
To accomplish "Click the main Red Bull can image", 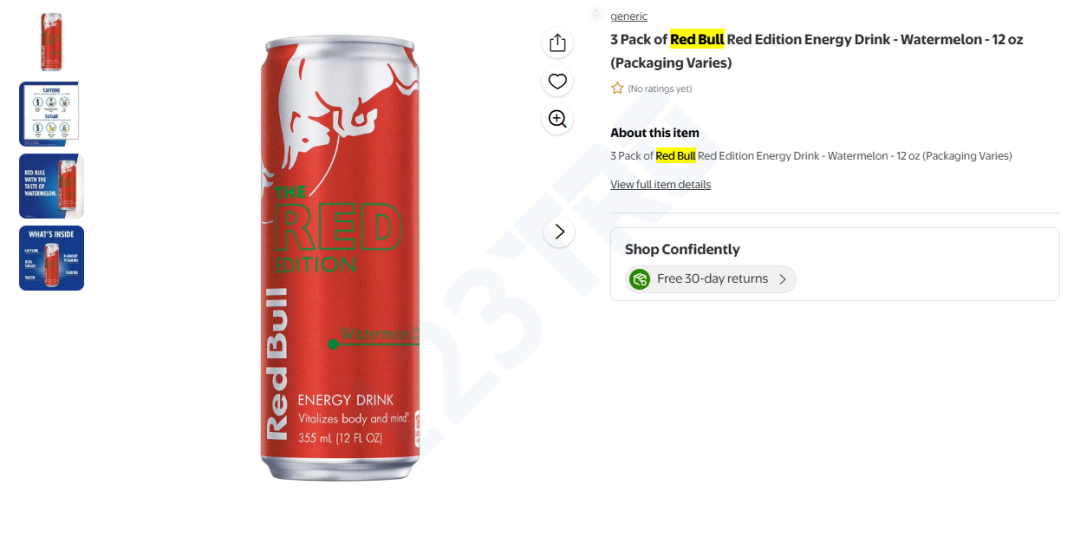I will pos(340,258).
